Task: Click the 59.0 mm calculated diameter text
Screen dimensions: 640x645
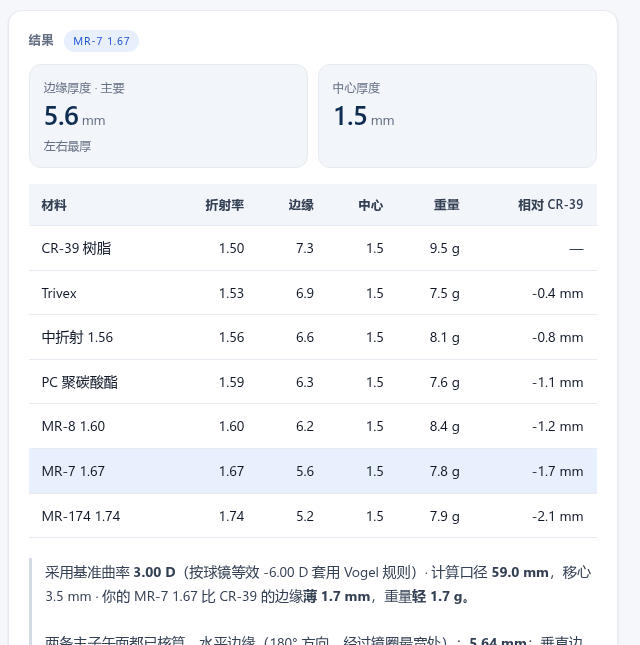Action: 520,572
